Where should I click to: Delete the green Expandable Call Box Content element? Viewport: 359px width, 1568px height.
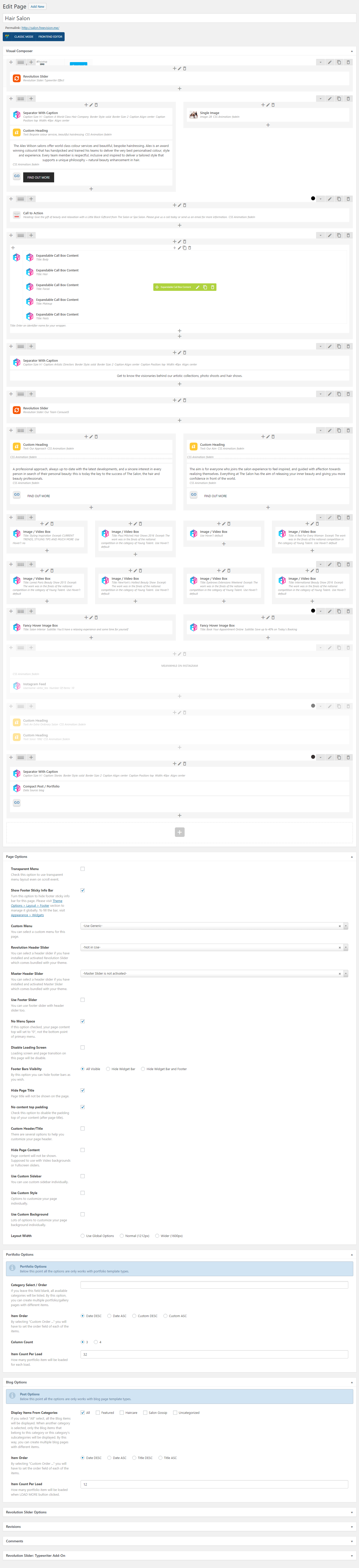(x=212, y=287)
